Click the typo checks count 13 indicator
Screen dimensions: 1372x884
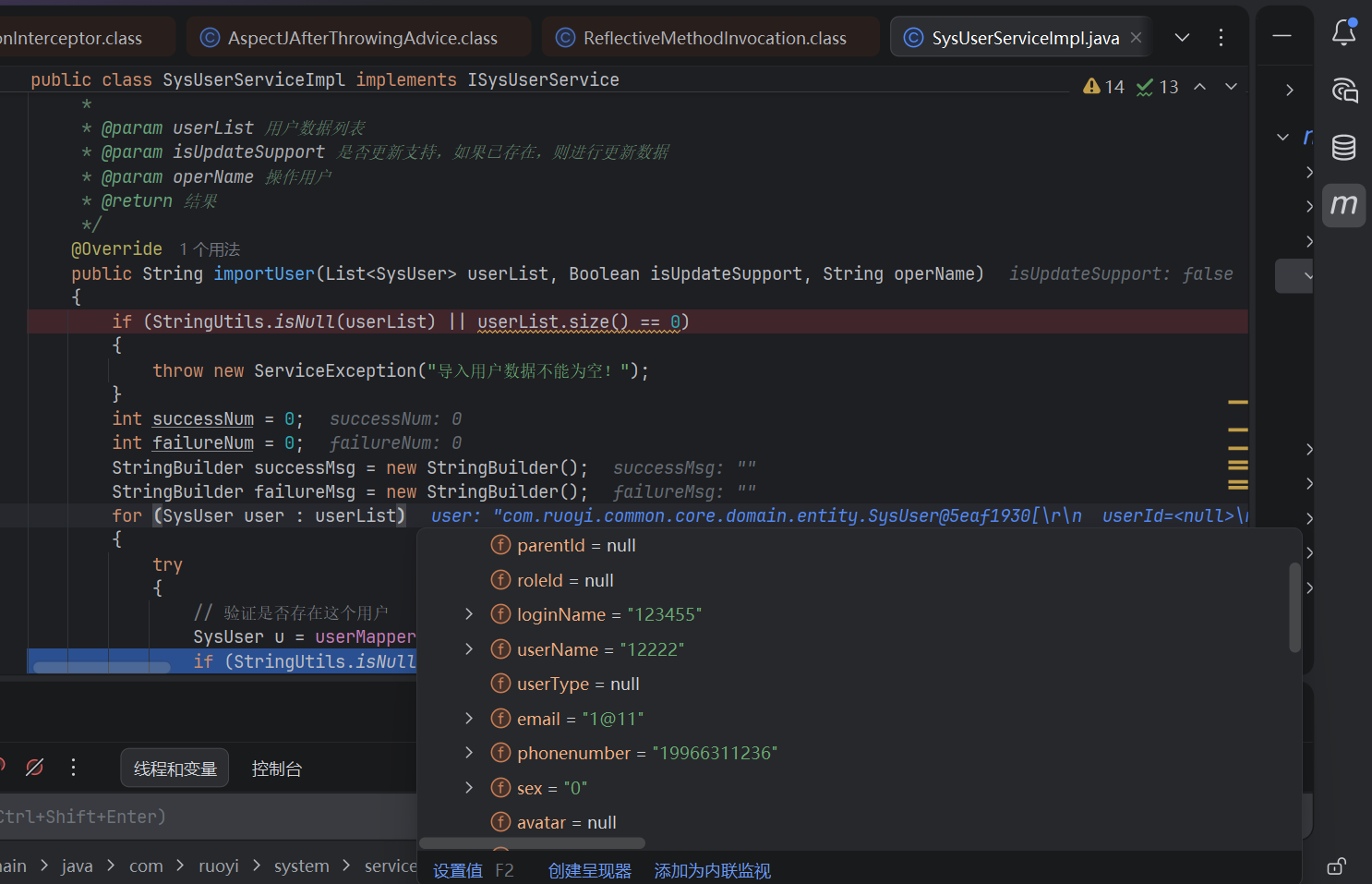[x=1157, y=87]
